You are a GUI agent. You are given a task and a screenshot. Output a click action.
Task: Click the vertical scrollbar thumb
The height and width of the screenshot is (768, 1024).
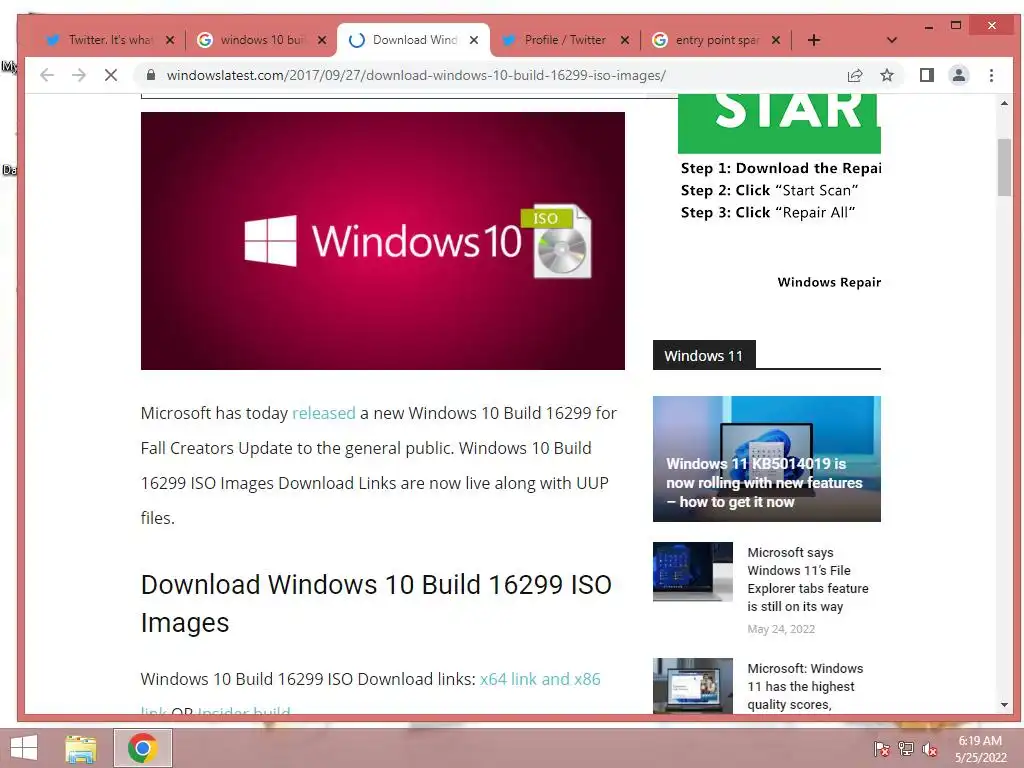pos(1004,167)
